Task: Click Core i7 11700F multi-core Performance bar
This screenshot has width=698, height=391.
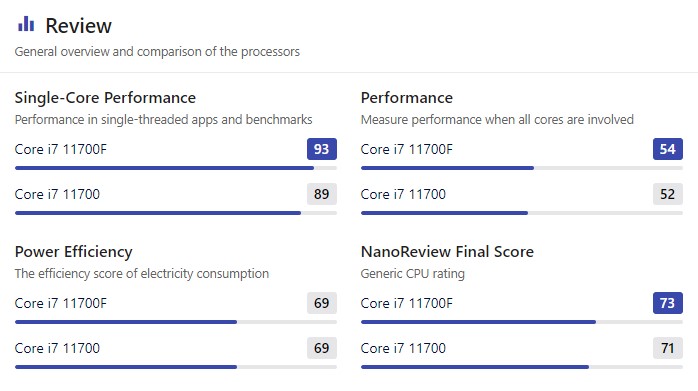Action: click(522, 168)
